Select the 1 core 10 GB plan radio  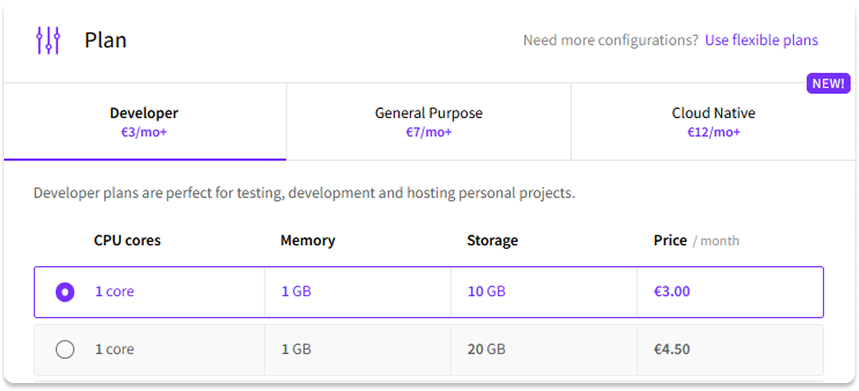[65, 292]
